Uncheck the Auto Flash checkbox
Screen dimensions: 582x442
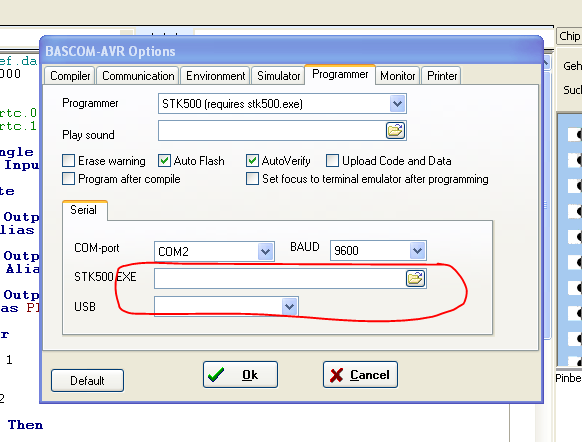[x=164, y=161]
